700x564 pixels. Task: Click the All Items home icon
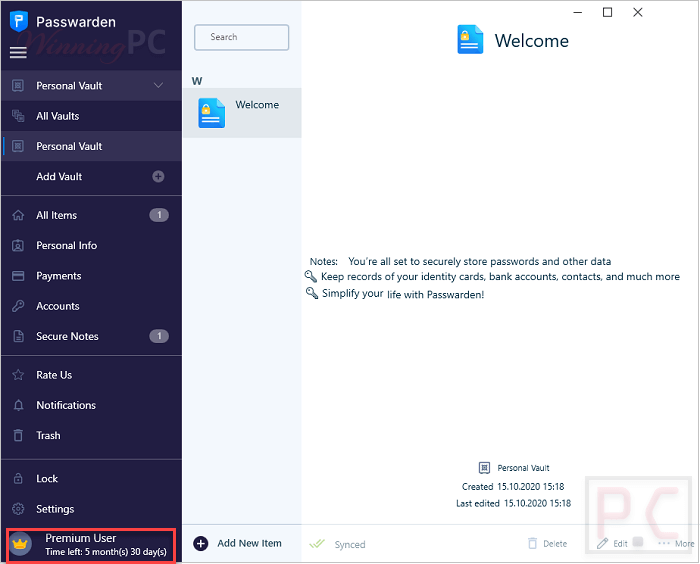point(18,215)
